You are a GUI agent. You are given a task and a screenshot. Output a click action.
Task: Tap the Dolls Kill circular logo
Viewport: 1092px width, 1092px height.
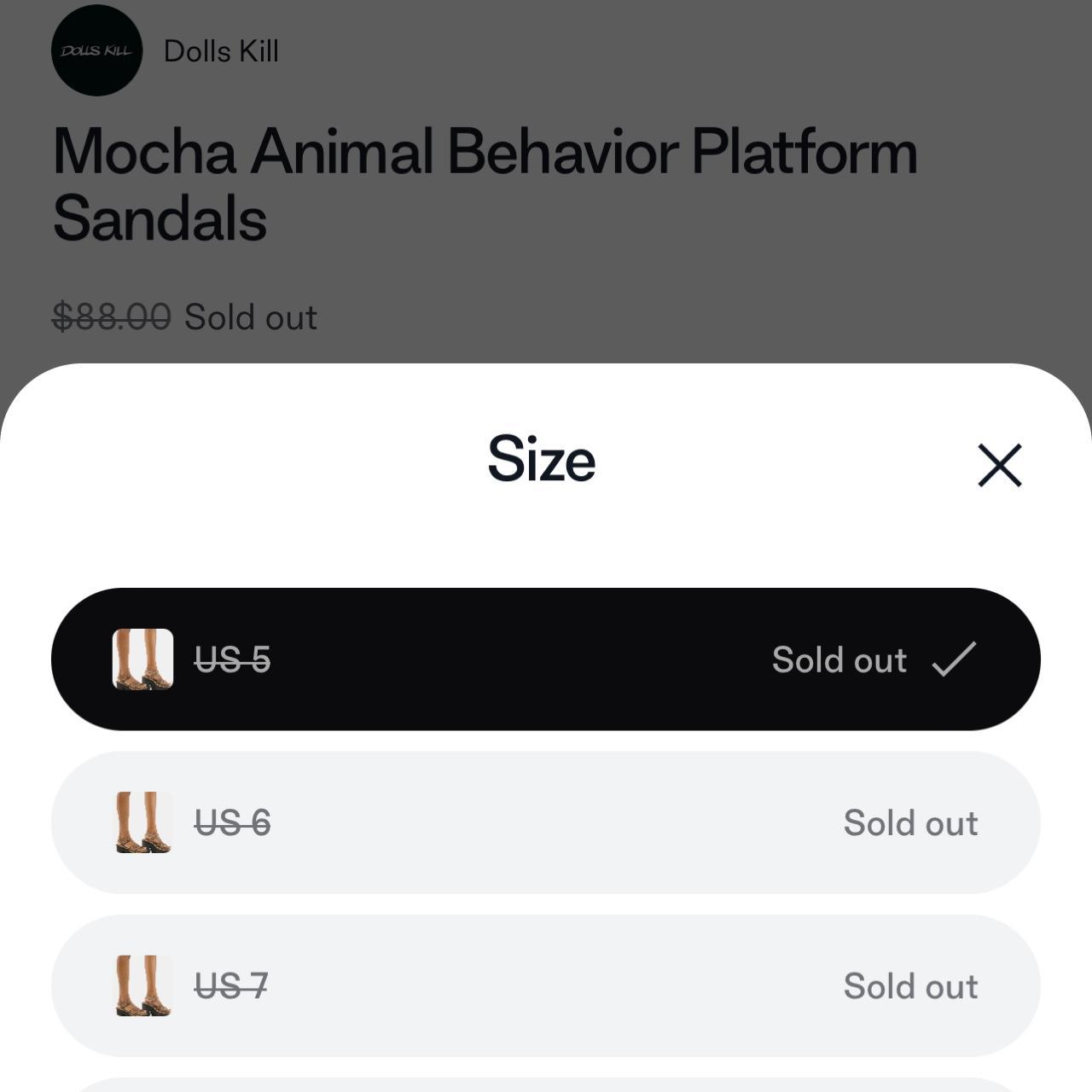96,50
